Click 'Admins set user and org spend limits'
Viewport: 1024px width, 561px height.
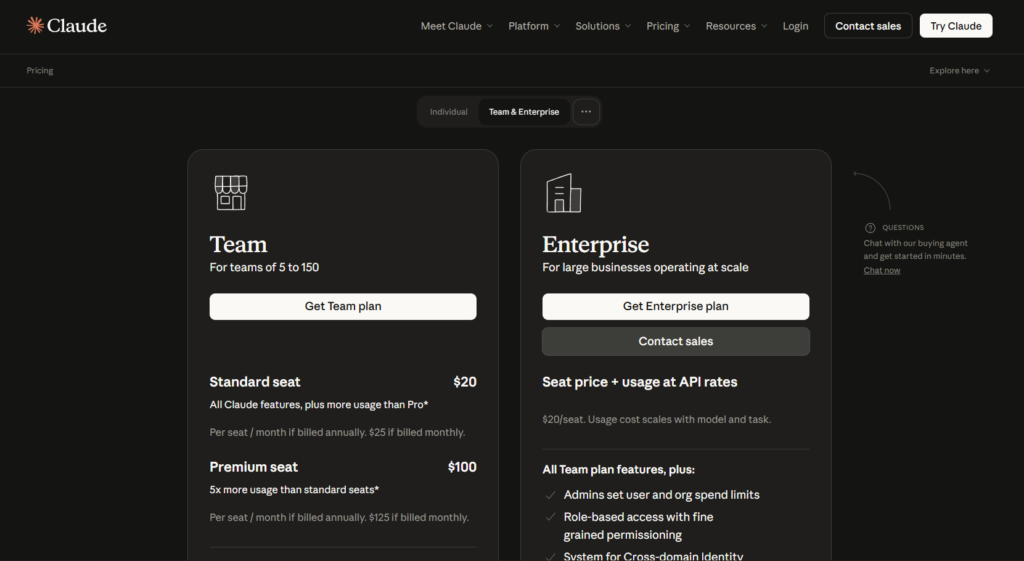click(662, 495)
